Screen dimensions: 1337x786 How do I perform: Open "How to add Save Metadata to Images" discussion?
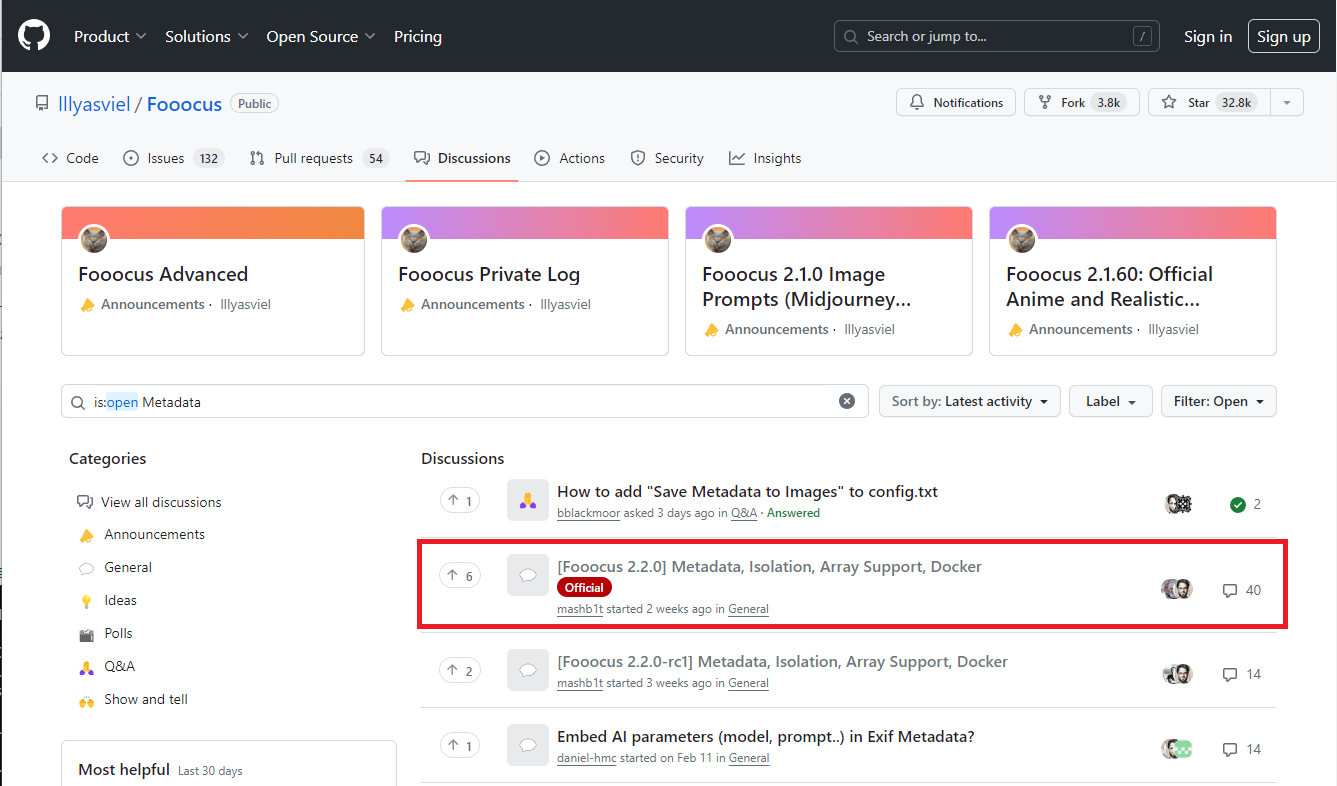tap(747, 491)
